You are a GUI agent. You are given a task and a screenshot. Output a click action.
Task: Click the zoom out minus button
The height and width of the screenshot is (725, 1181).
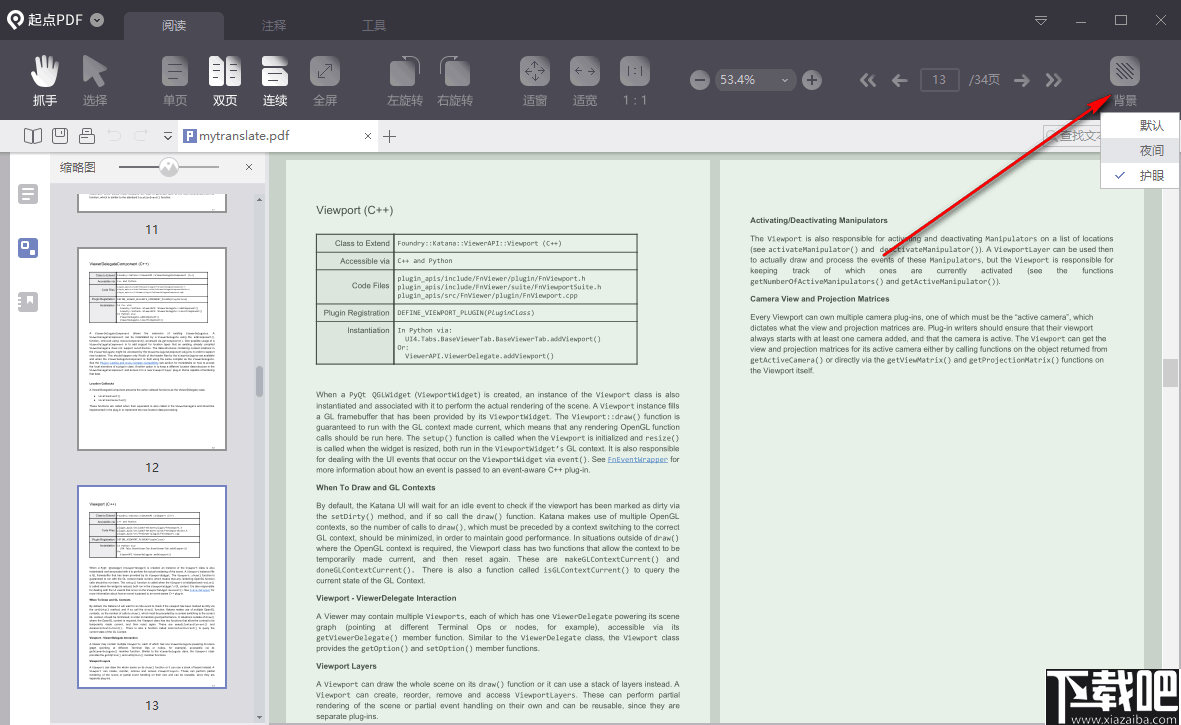[700, 80]
